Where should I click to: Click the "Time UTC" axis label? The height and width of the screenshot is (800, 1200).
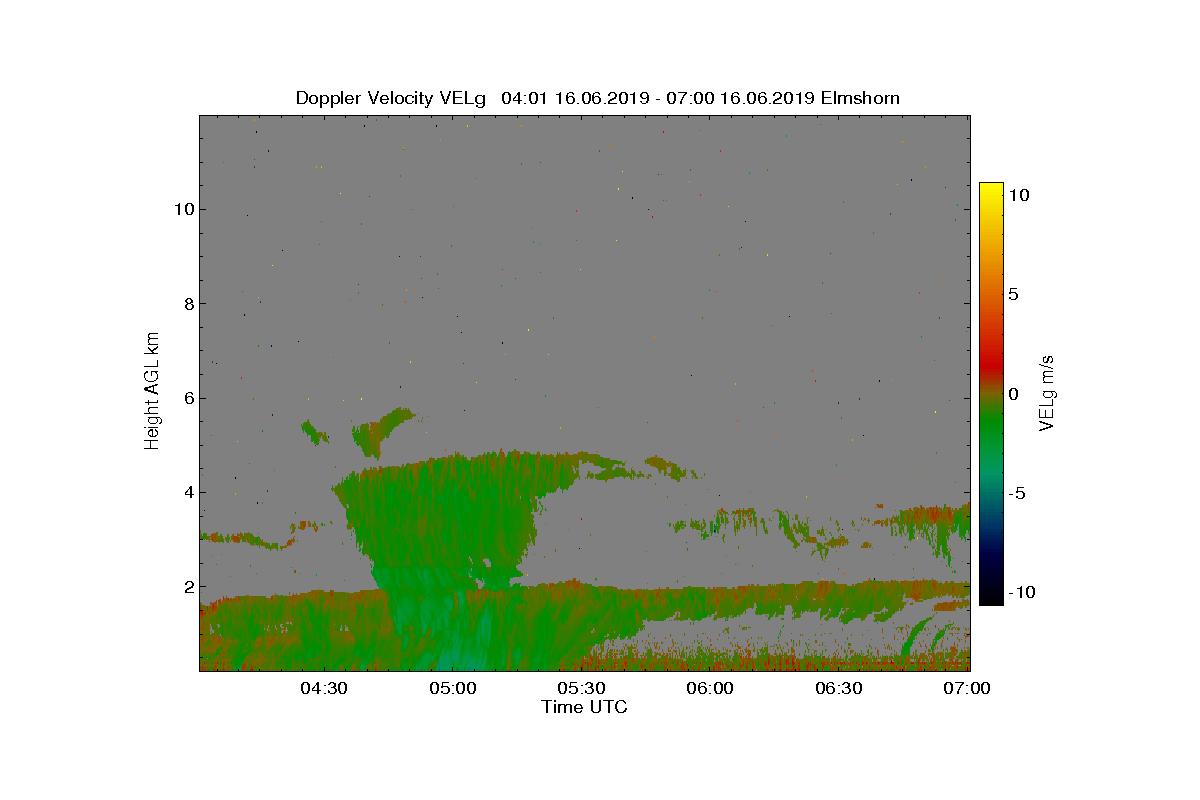pos(585,707)
